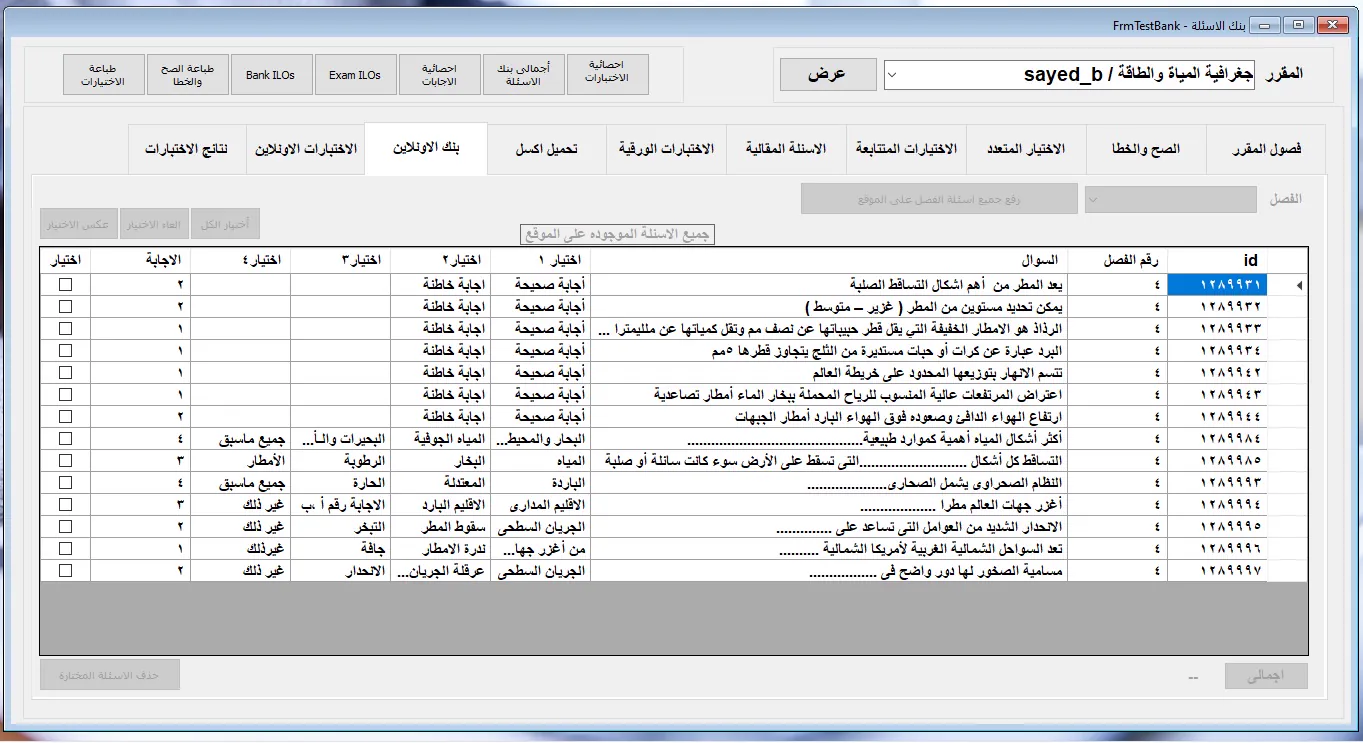1363x743 pixels.
Task: Open the احصائية الاجابات report
Action: tap(440, 75)
